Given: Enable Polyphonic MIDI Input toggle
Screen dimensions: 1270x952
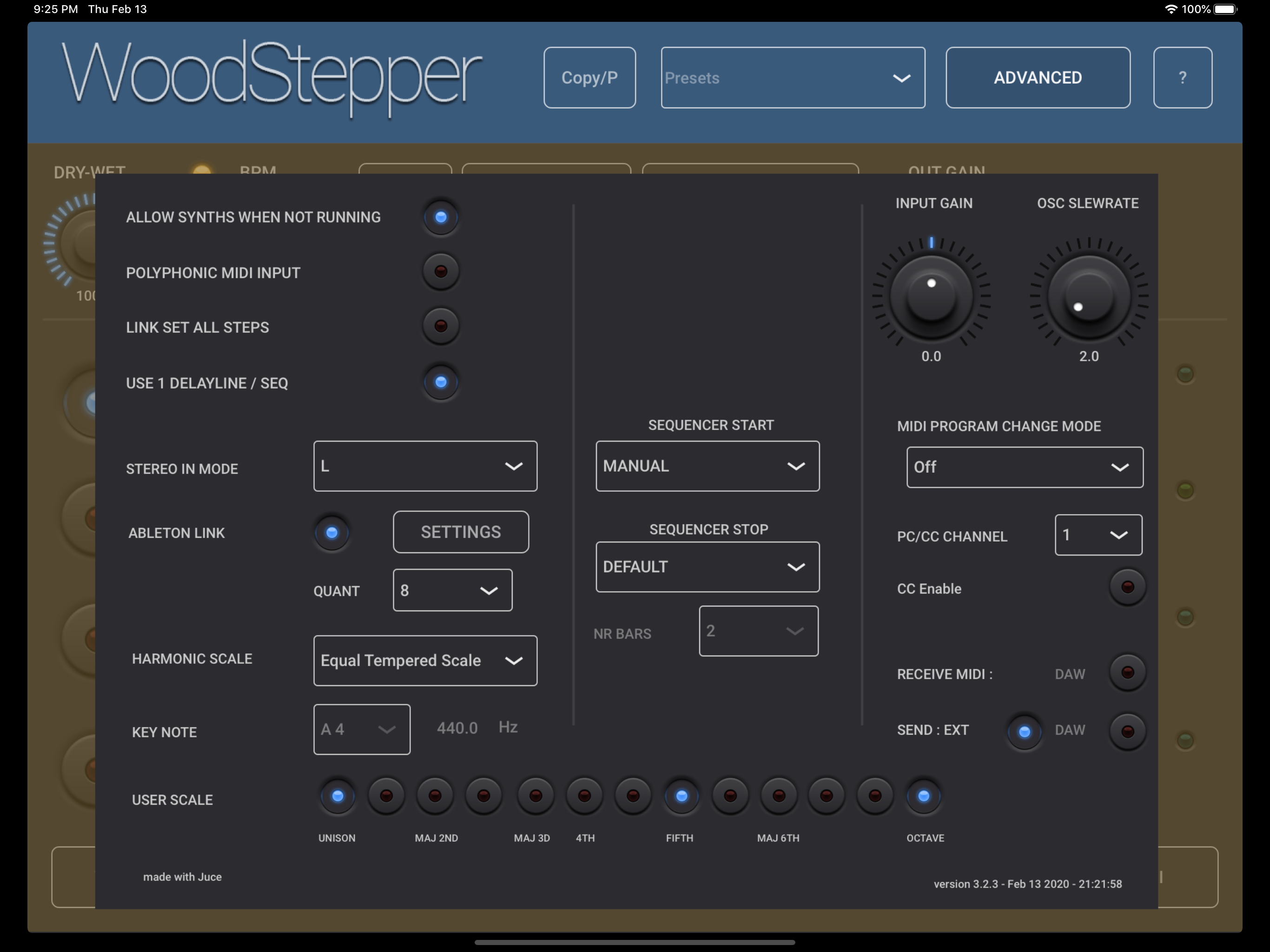Looking at the screenshot, I should [x=440, y=271].
